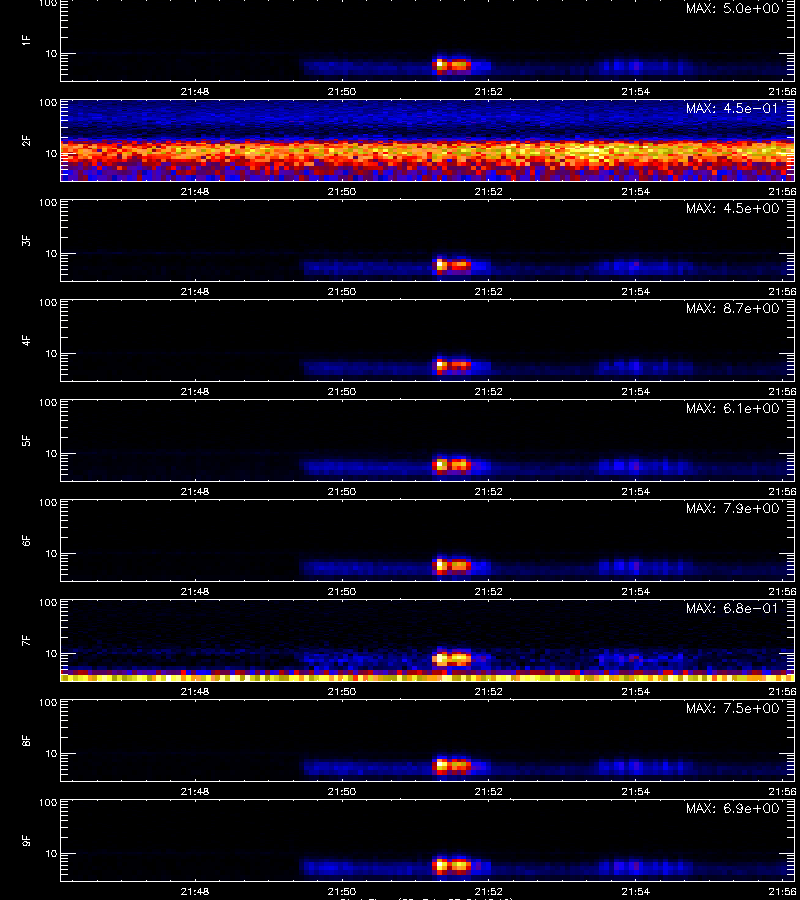Click the '21:54' tick label under panel 9F
Viewport: 800px width, 900px height.
[636, 891]
